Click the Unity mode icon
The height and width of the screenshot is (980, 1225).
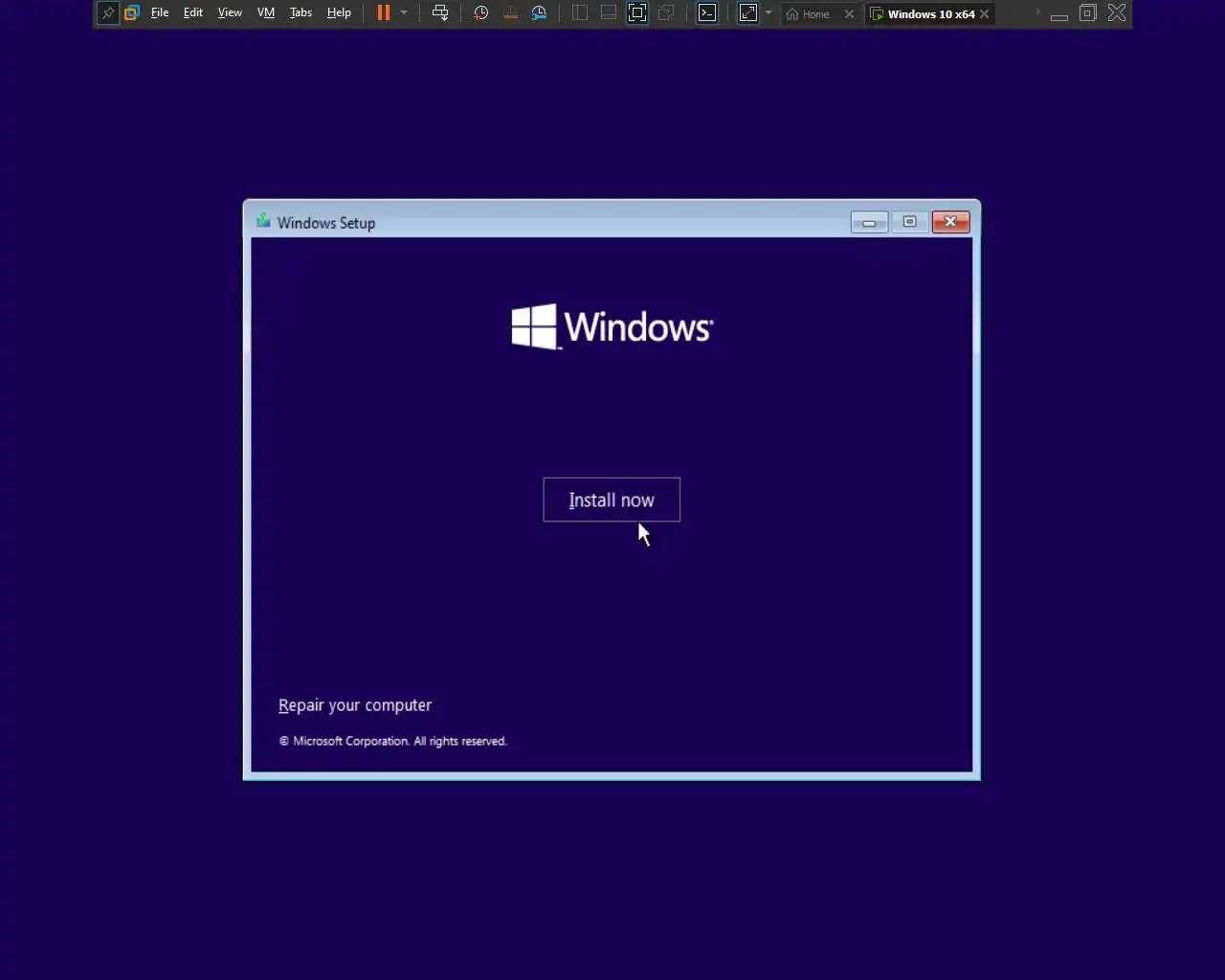[x=666, y=13]
